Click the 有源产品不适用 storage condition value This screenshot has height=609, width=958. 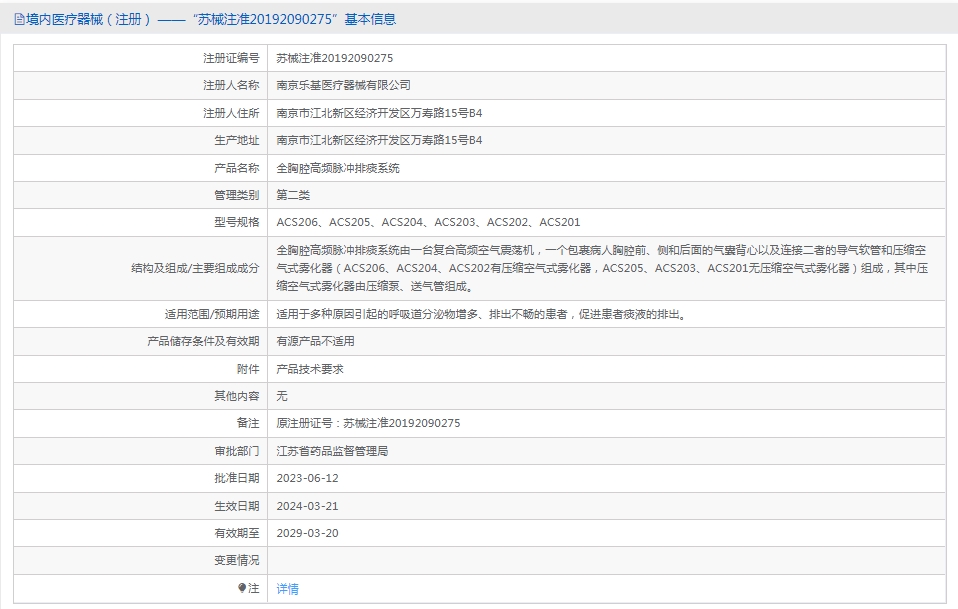315,341
